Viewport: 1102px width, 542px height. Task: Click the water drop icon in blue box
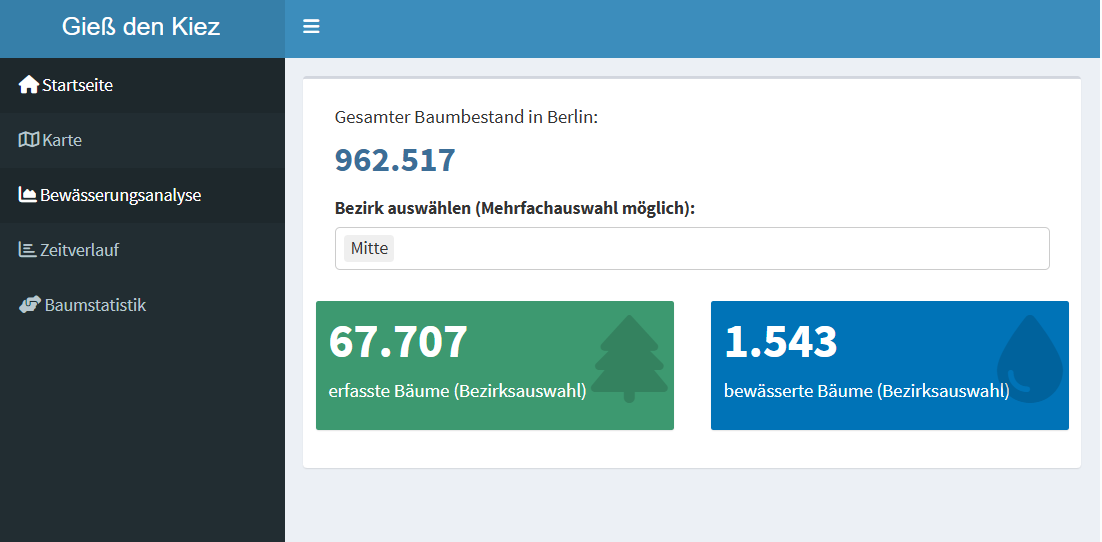[x=1030, y=359]
